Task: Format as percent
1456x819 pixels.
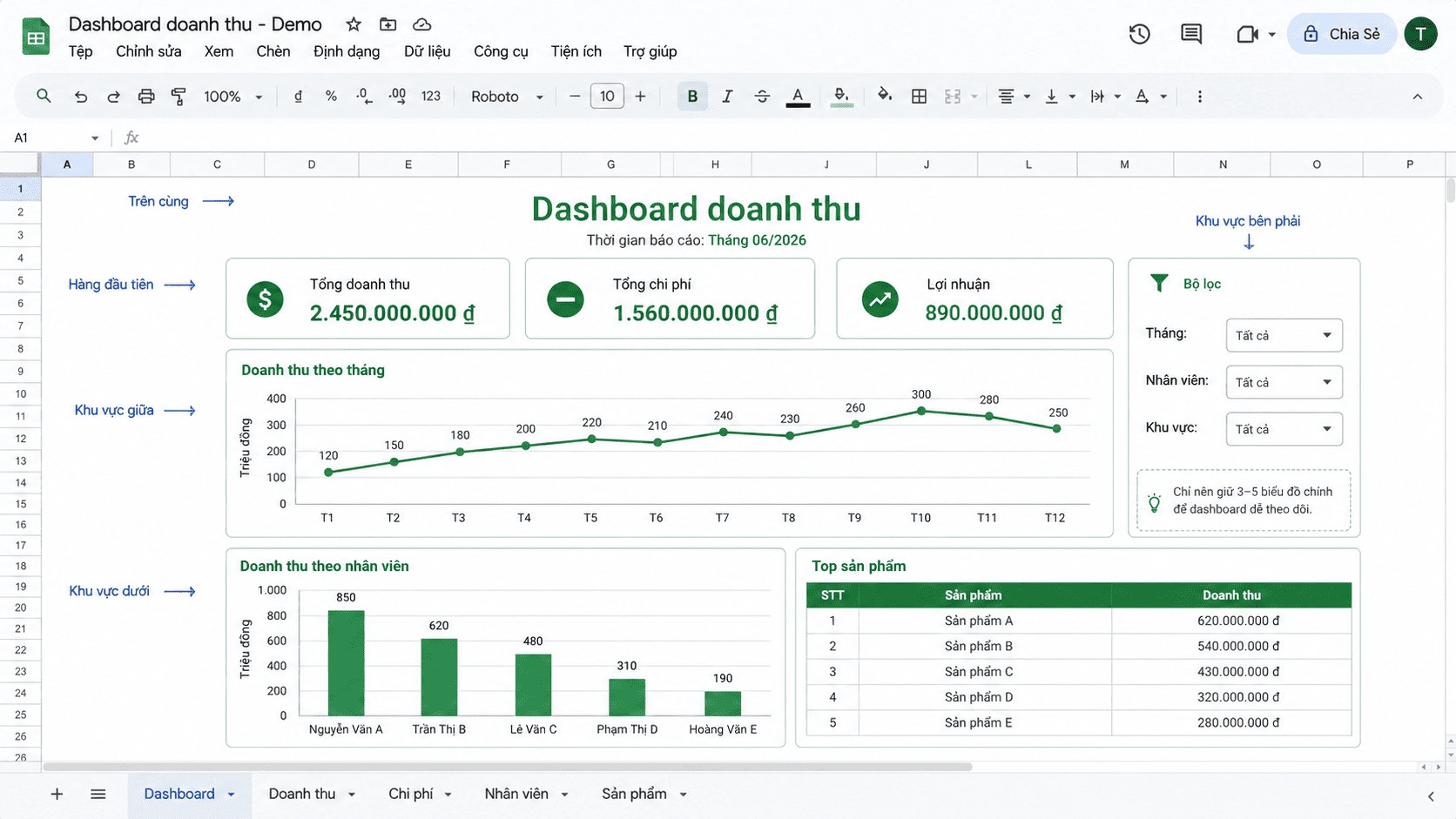Action: tap(331, 97)
